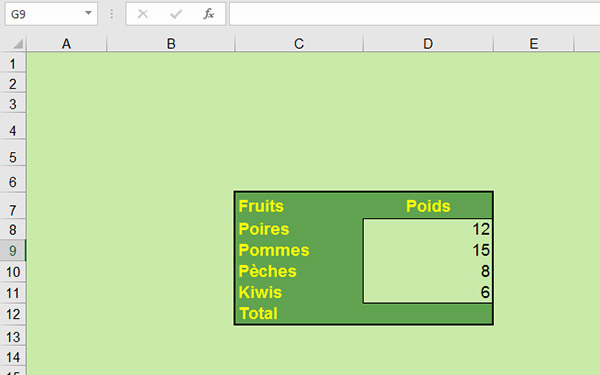Click the Total label cell
This screenshot has width=600, height=375.
pyautogui.click(x=299, y=314)
